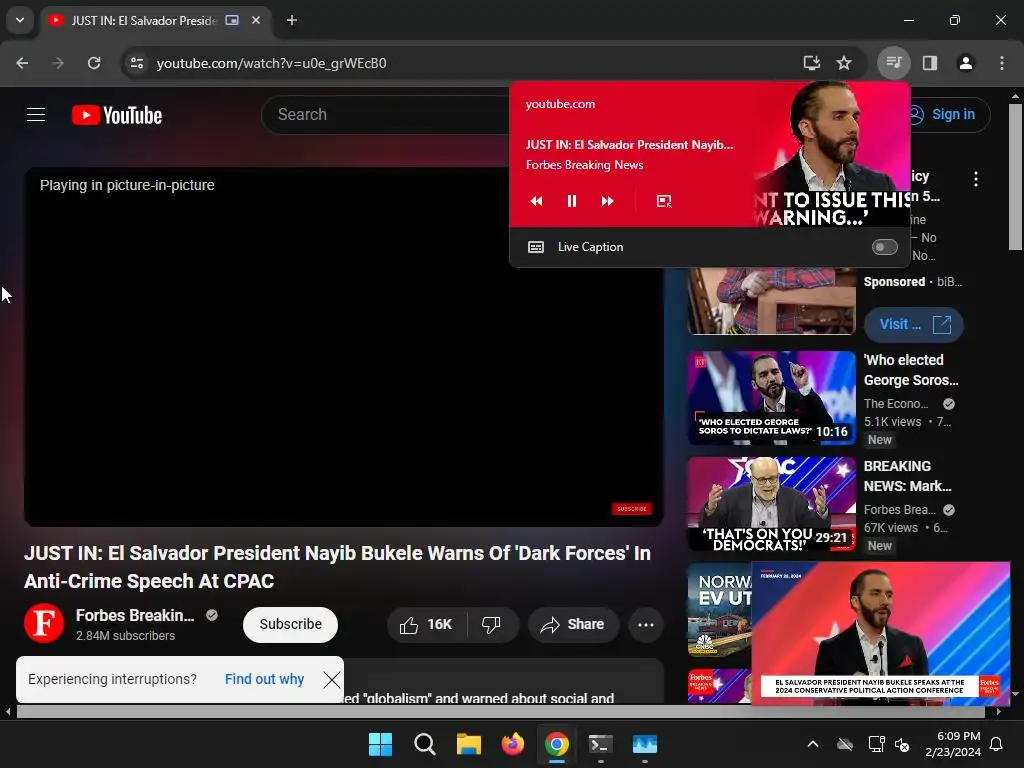Open the YouTube hamburger guide menu
The image size is (1024, 768).
point(36,115)
